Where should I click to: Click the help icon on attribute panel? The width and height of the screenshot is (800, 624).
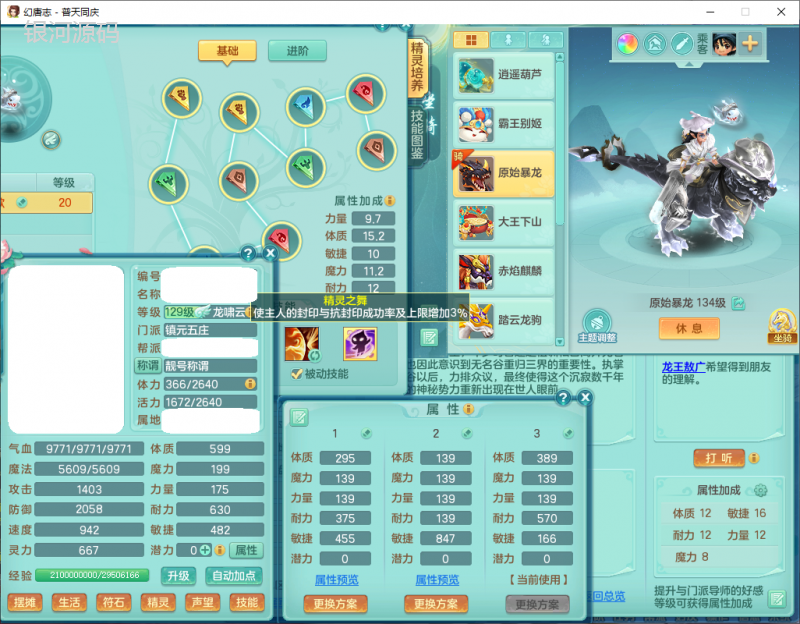563,398
